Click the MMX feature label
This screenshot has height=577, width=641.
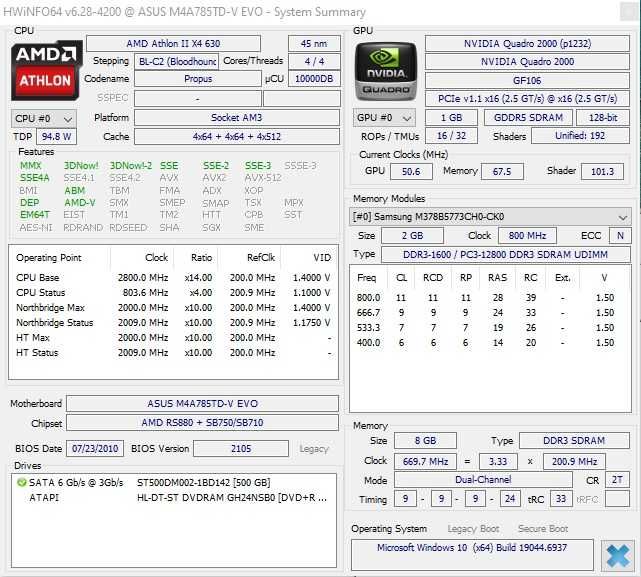click(x=31, y=166)
